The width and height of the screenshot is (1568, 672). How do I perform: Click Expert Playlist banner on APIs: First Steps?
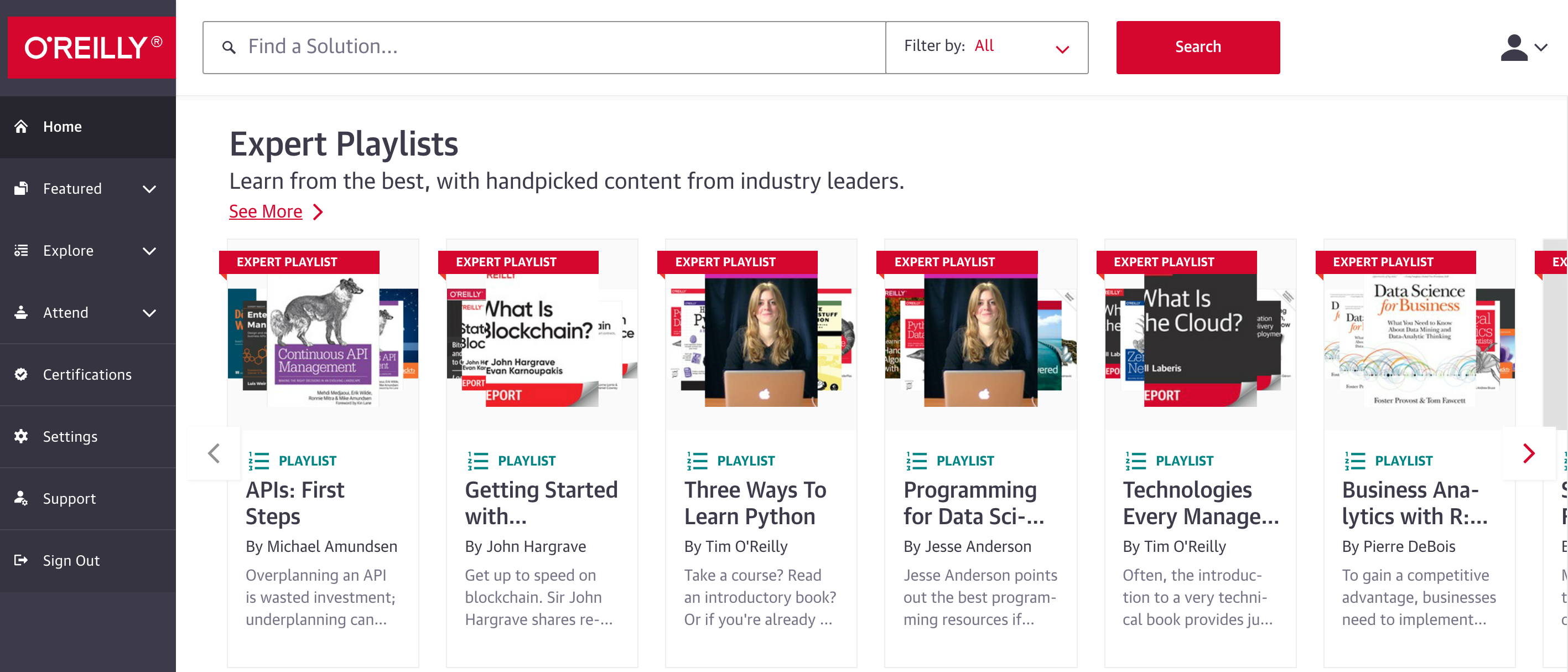pos(299,262)
